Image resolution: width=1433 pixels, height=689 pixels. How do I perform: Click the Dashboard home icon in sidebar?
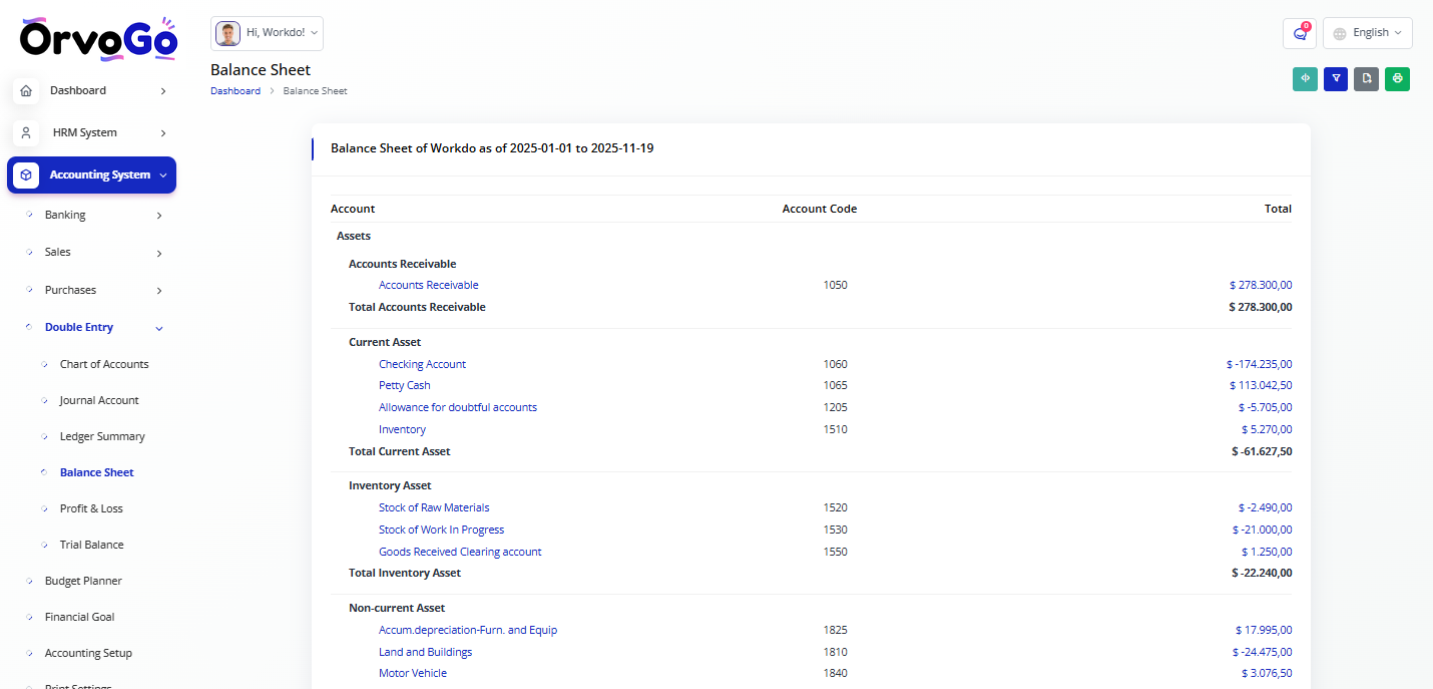point(26,91)
